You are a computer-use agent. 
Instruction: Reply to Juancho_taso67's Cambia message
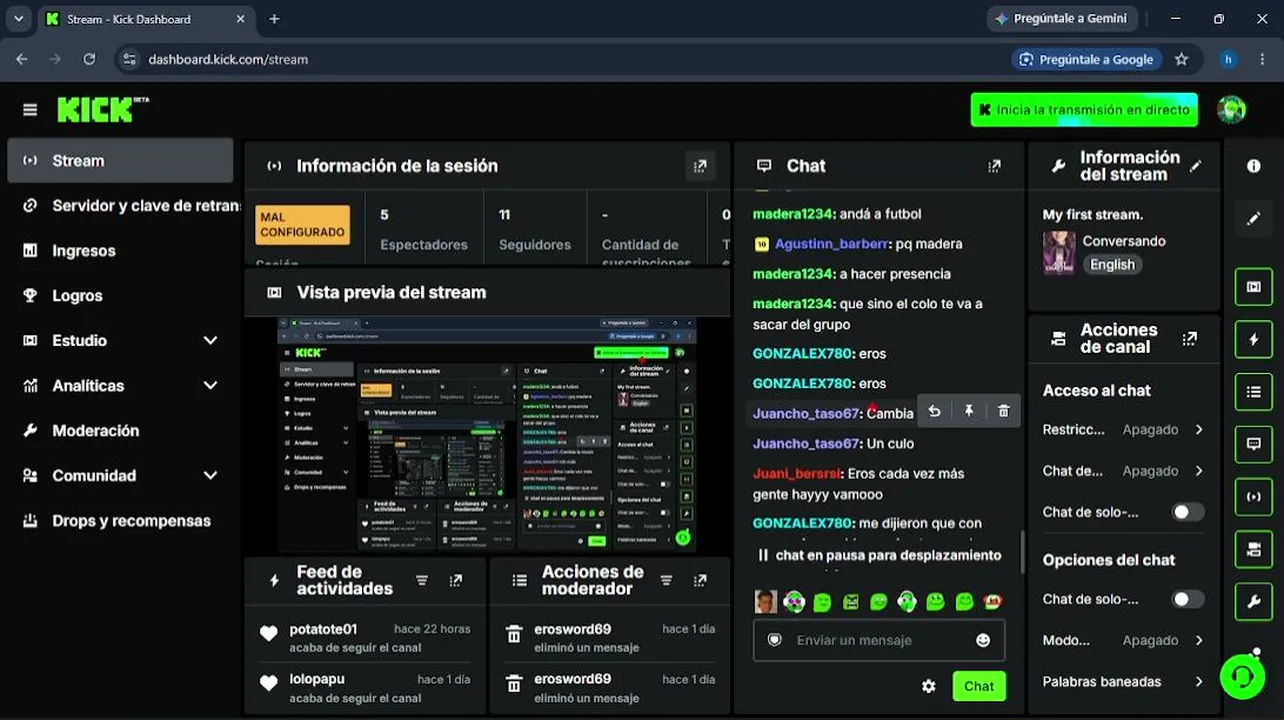(934, 411)
